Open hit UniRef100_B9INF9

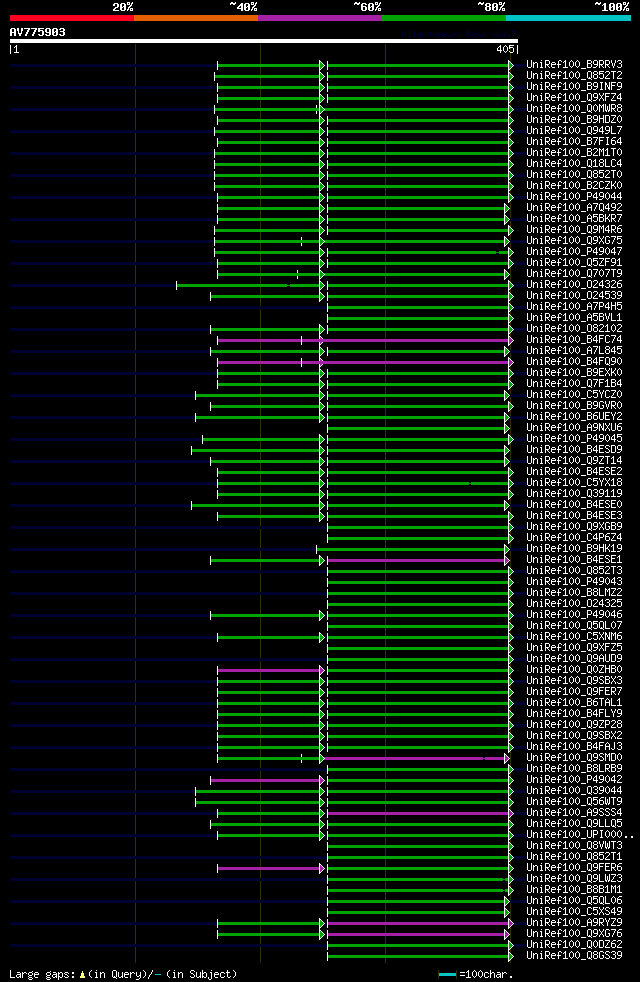click(x=574, y=86)
